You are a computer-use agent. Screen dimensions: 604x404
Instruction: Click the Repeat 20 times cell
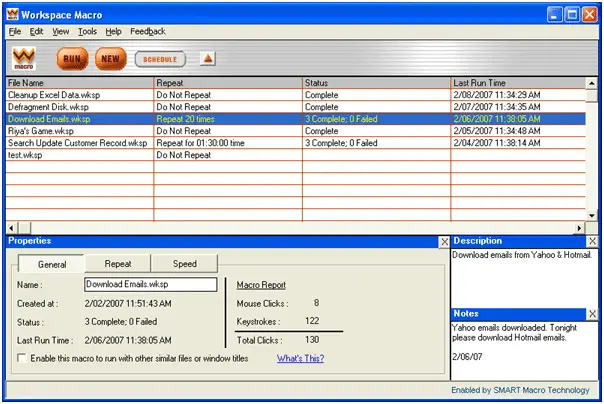click(x=228, y=119)
